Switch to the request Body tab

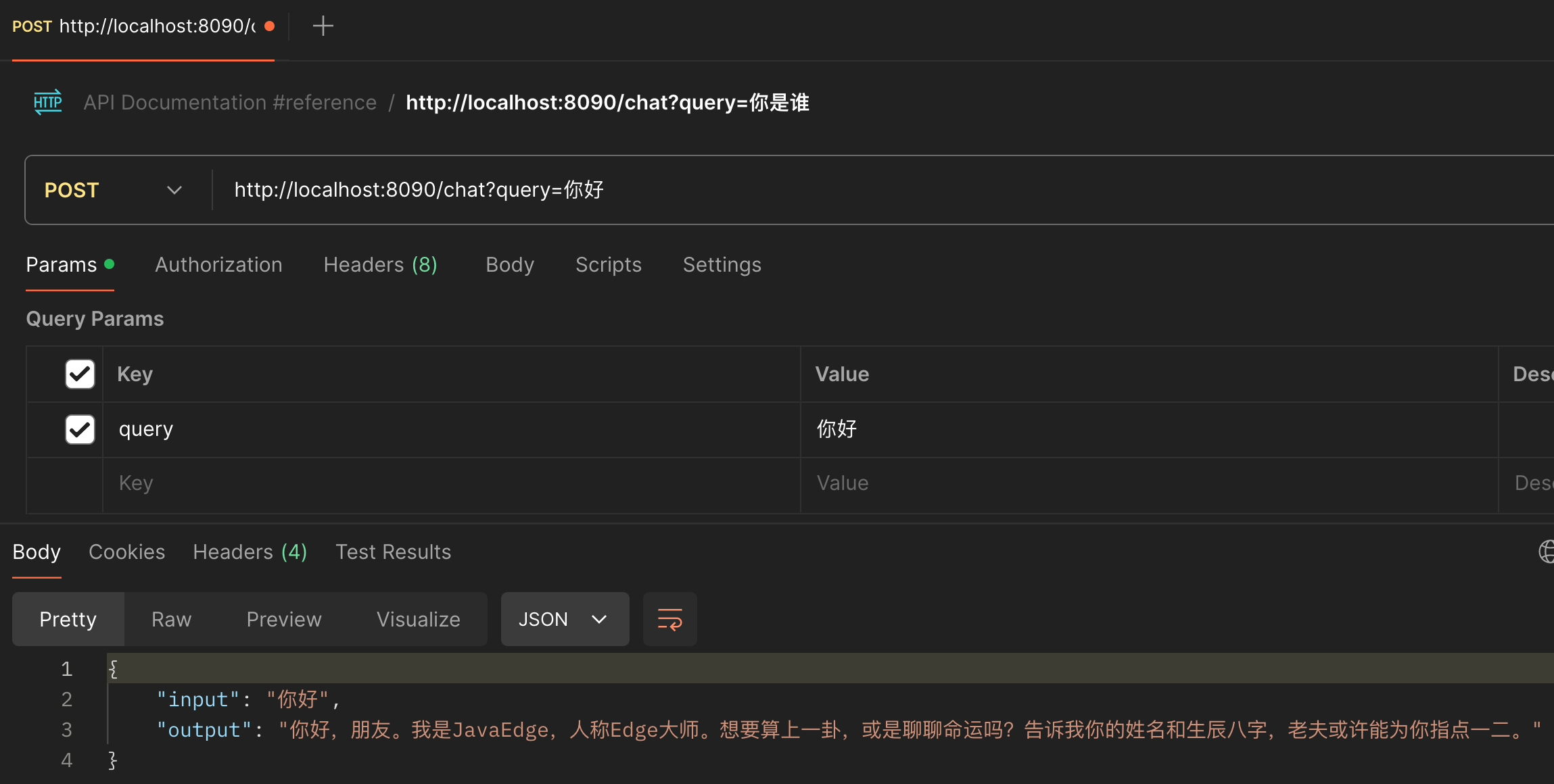coord(510,265)
